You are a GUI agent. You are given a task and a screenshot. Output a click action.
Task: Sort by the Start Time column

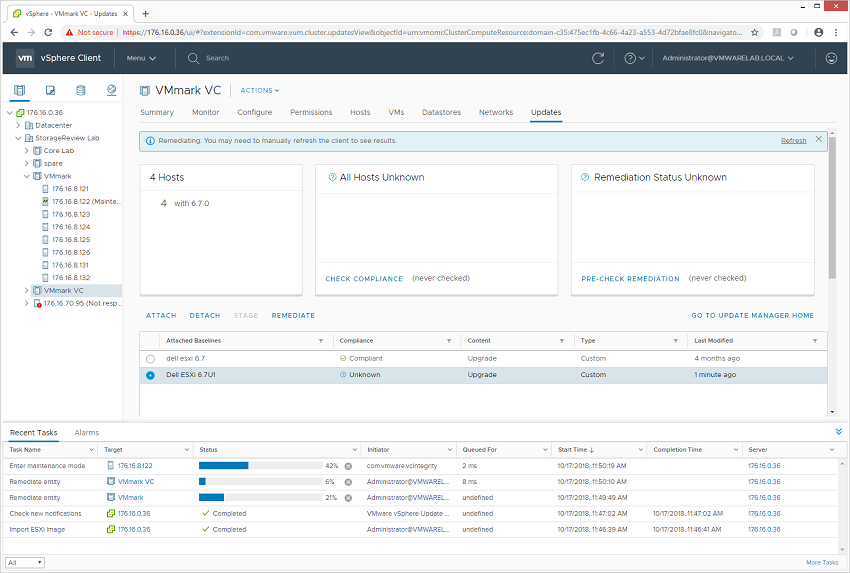point(576,450)
